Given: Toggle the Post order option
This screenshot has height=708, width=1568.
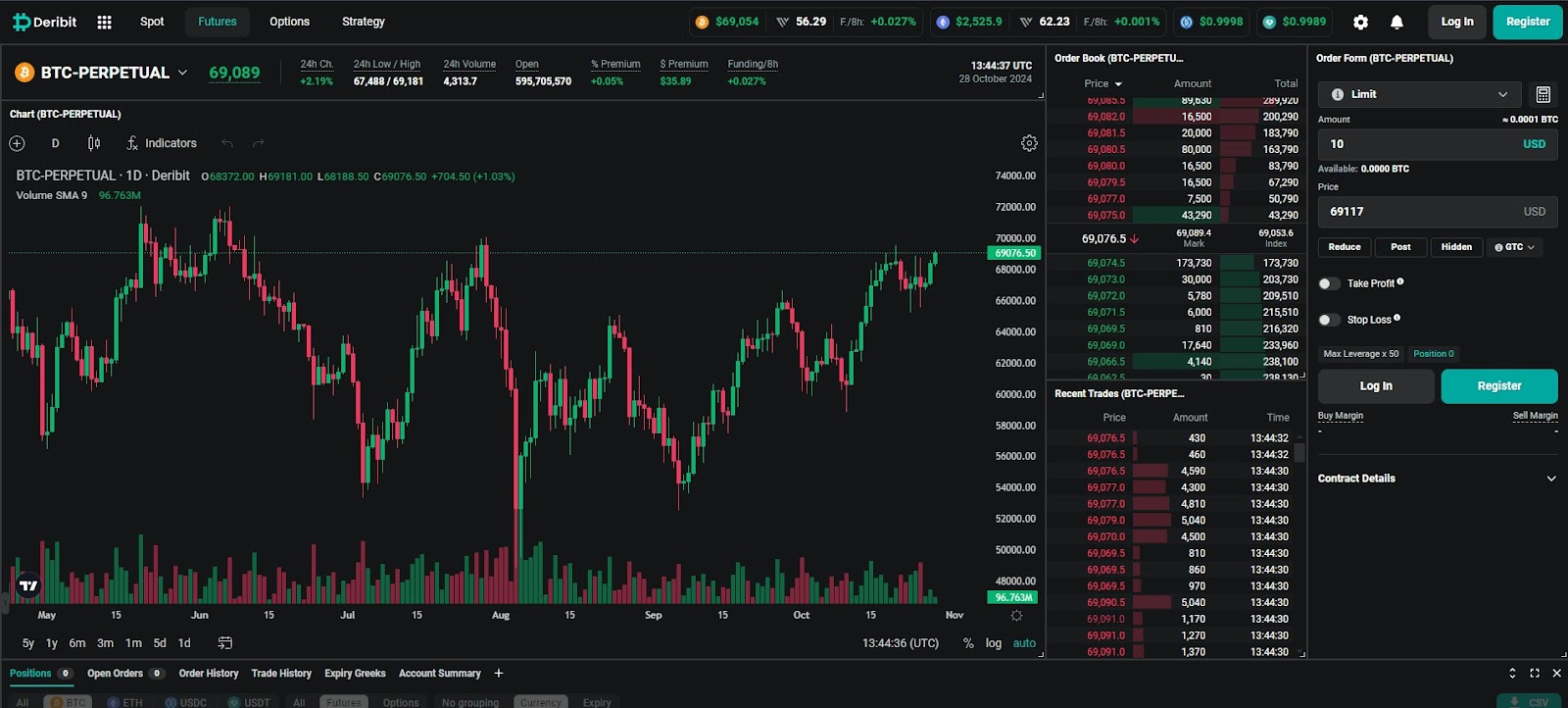Looking at the screenshot, I should point(1400,247).
